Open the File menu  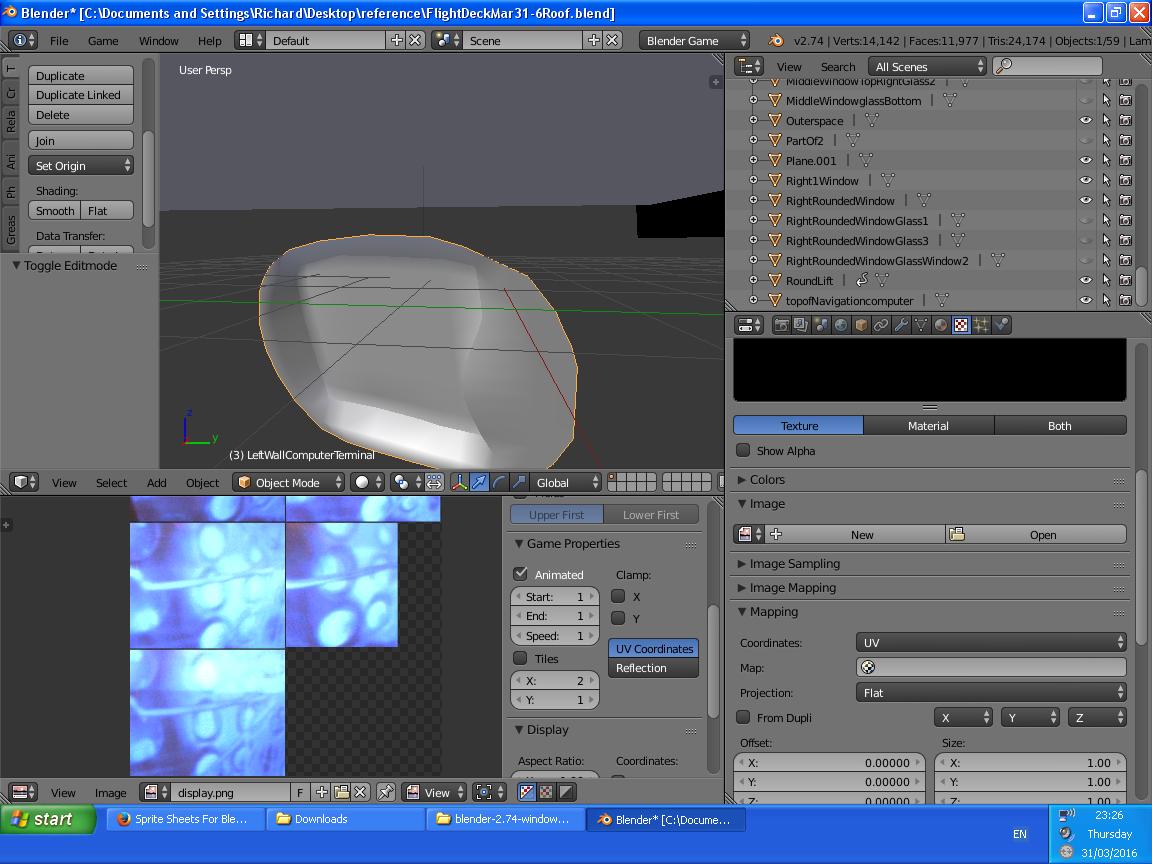(59, 40)
